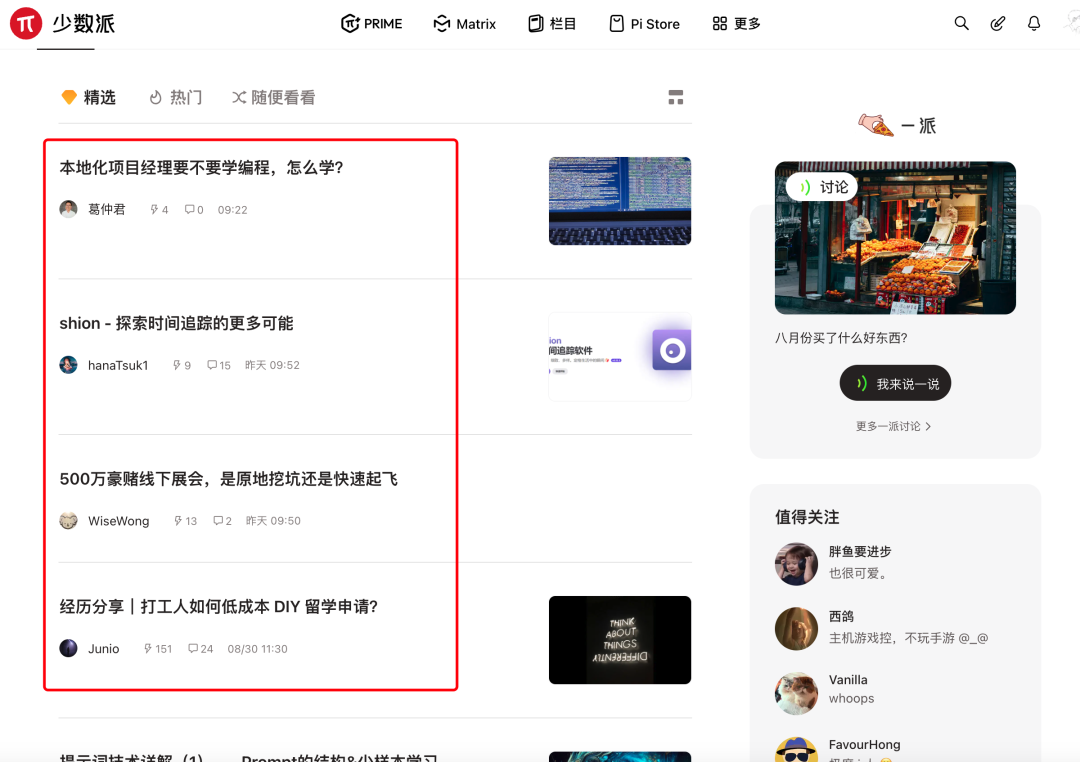Expand the 更多 menu
This screenshot has width=1080, height=762.
point(736,24)
